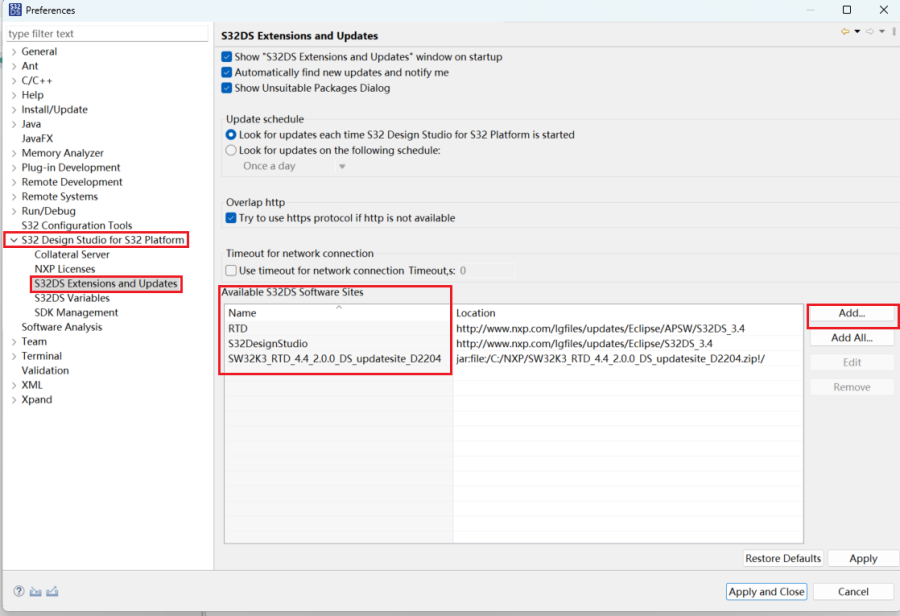Expand the Help tree node
900x616 pixels.
pyautogui.click(x=14, y=95)
